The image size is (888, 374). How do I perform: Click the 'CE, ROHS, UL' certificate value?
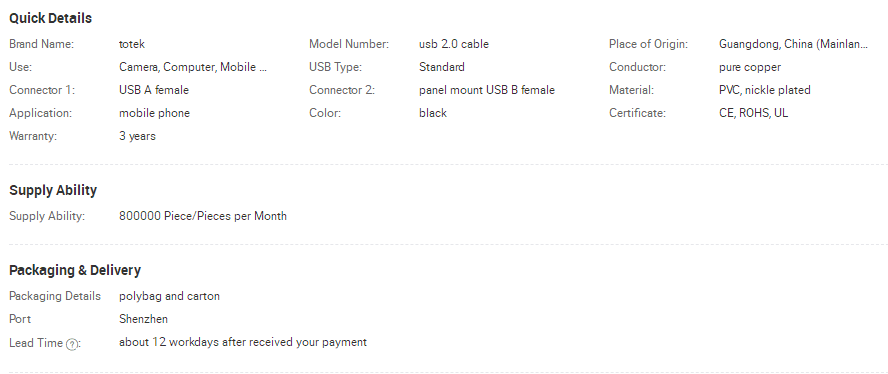click(x=753, y=113)
